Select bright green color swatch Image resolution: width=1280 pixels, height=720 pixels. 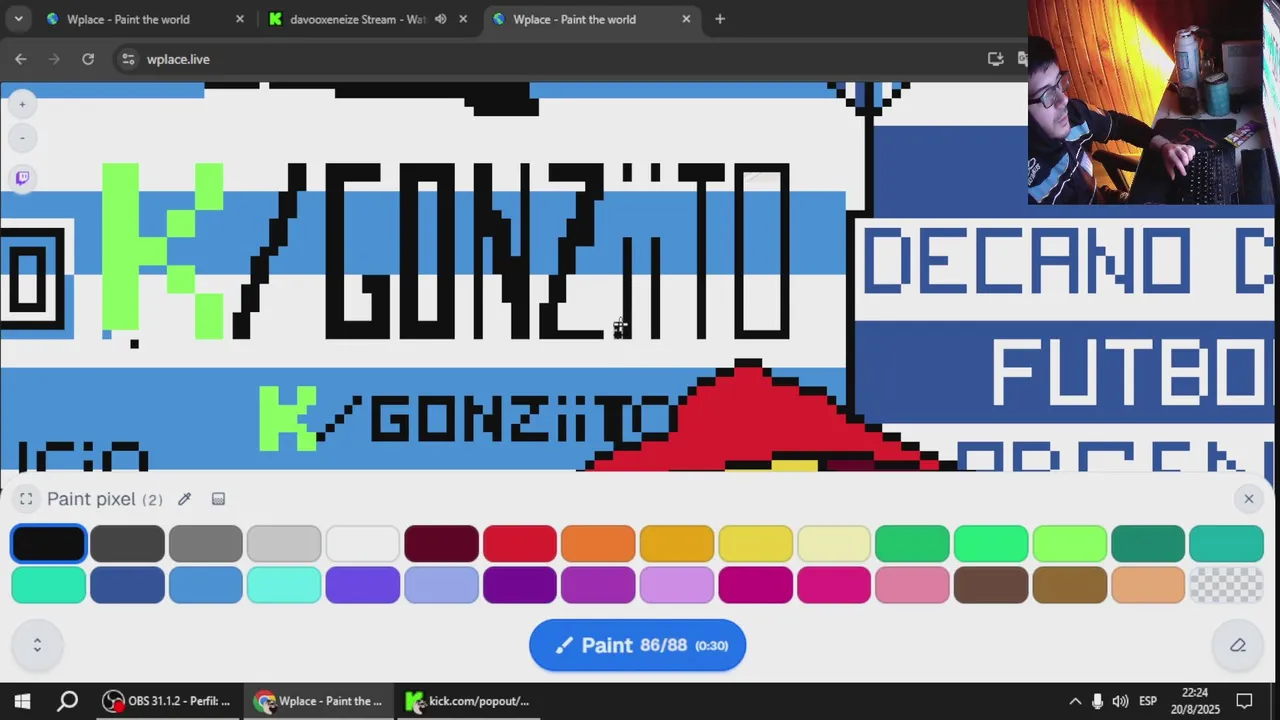991,544
